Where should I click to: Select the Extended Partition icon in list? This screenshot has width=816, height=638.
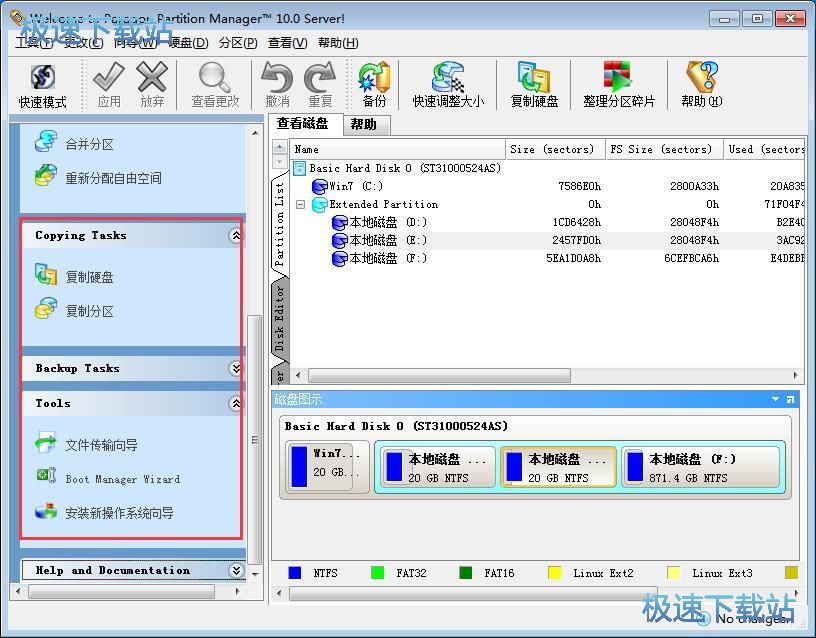pos(319,205)
